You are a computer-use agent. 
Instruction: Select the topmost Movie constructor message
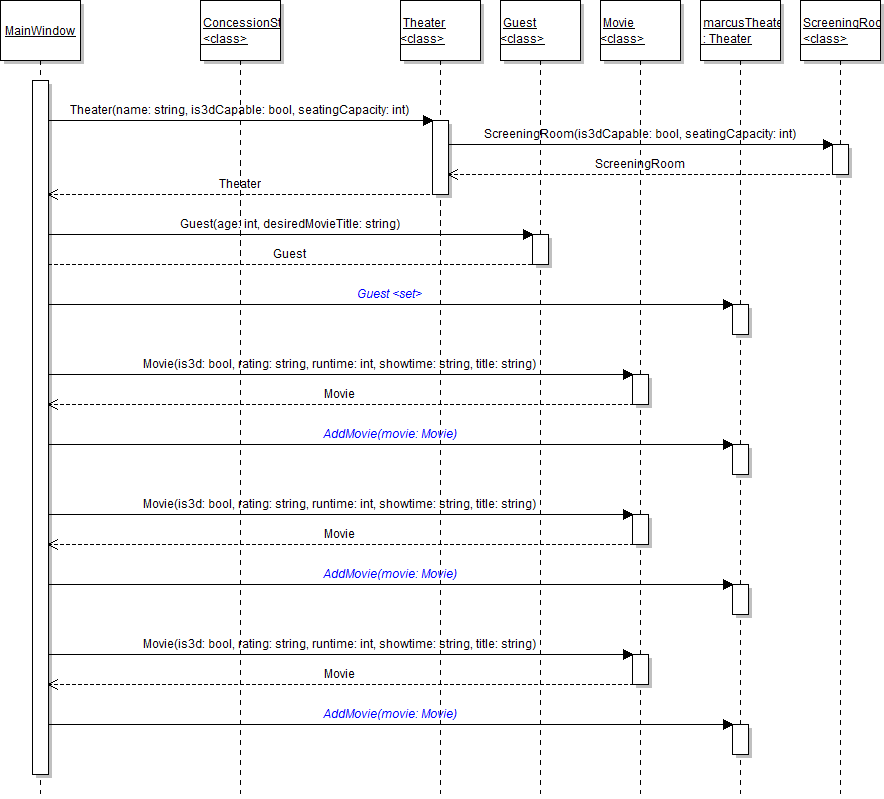339,364
